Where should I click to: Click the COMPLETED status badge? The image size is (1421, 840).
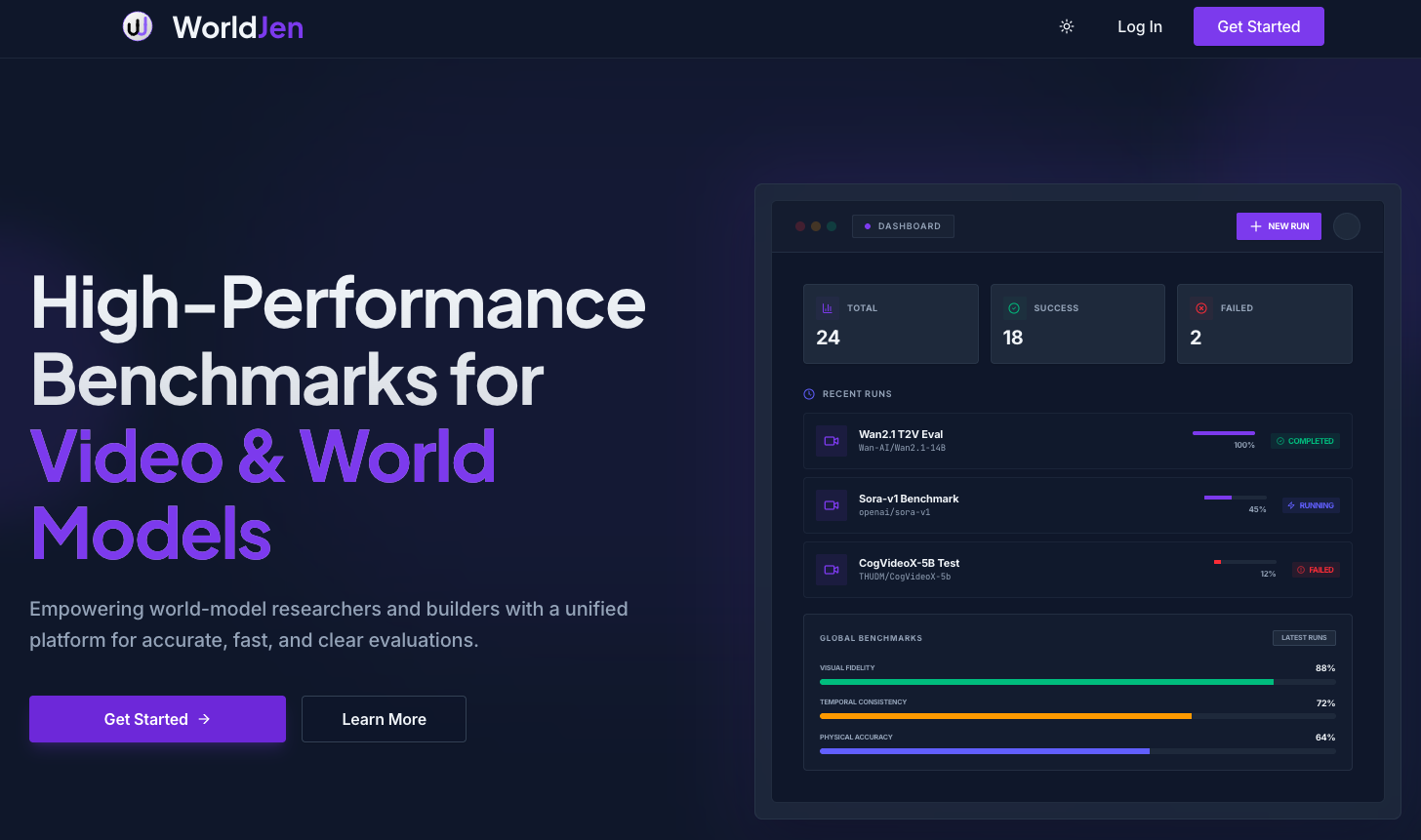[1305, 441]
